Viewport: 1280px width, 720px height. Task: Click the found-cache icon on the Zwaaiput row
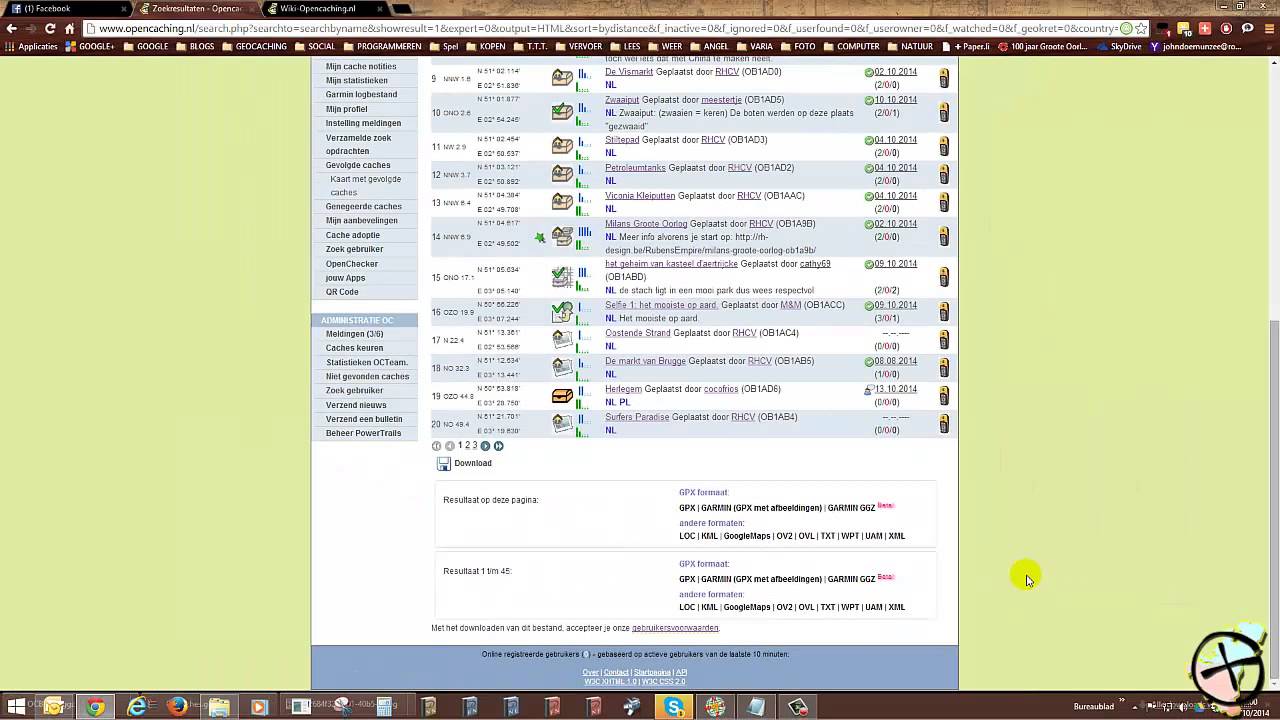click(x=562, y=112)
